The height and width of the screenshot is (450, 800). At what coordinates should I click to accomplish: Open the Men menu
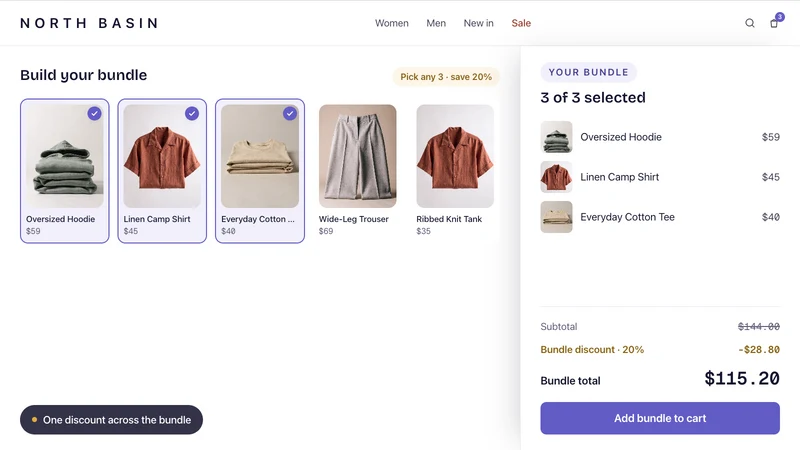[436, 23]
